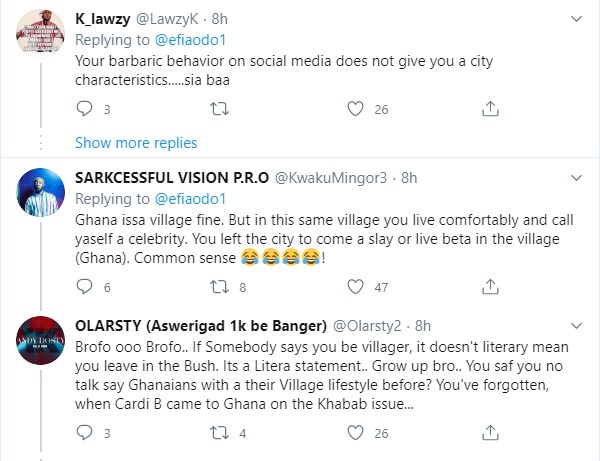The height and width of the screenshot is (461, 600).
Task: Open K_lawzy's profile picture
Action: pyautogui.click(x=41, y=38)
